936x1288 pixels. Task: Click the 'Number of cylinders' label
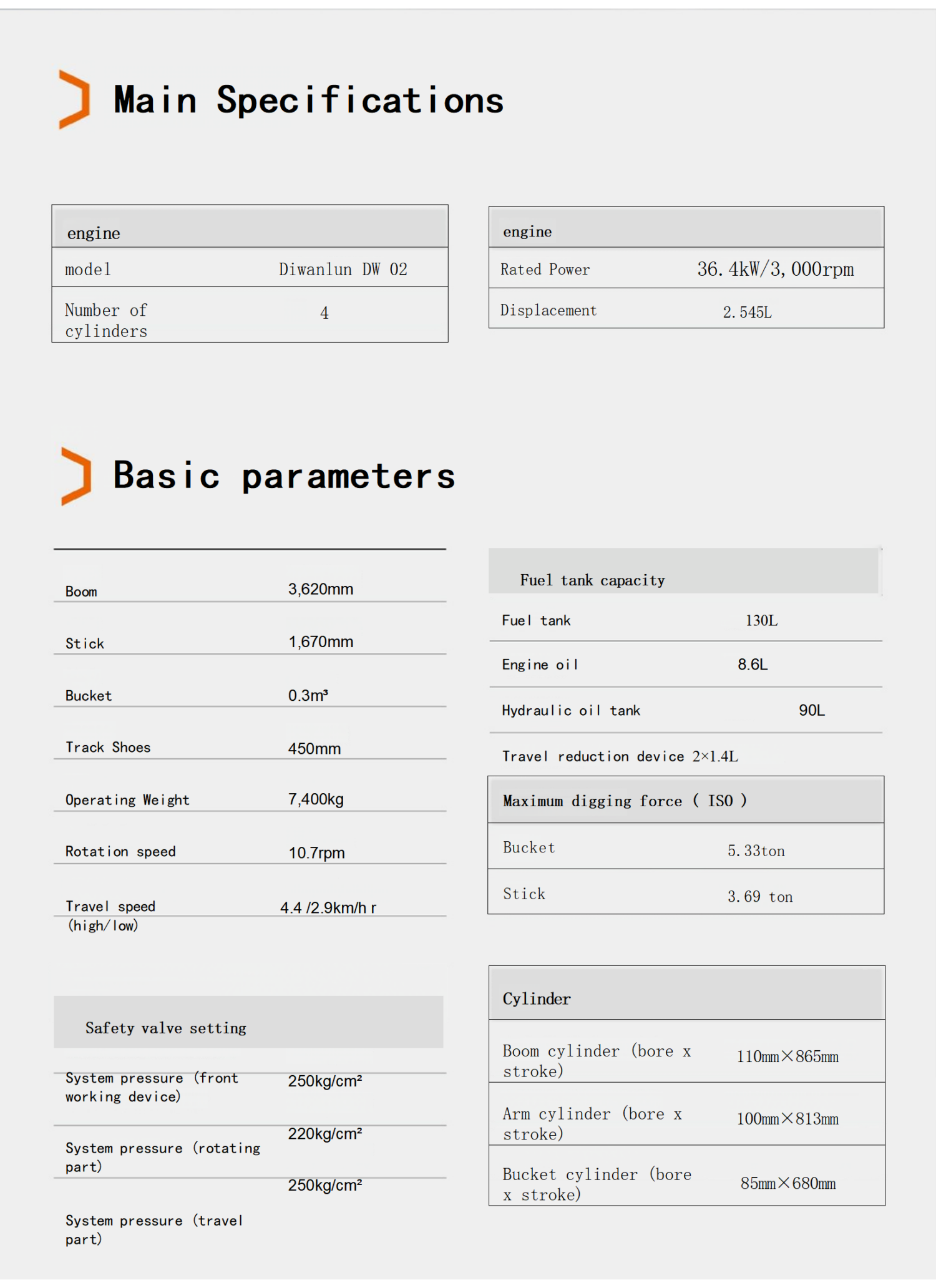coord(106,320)
